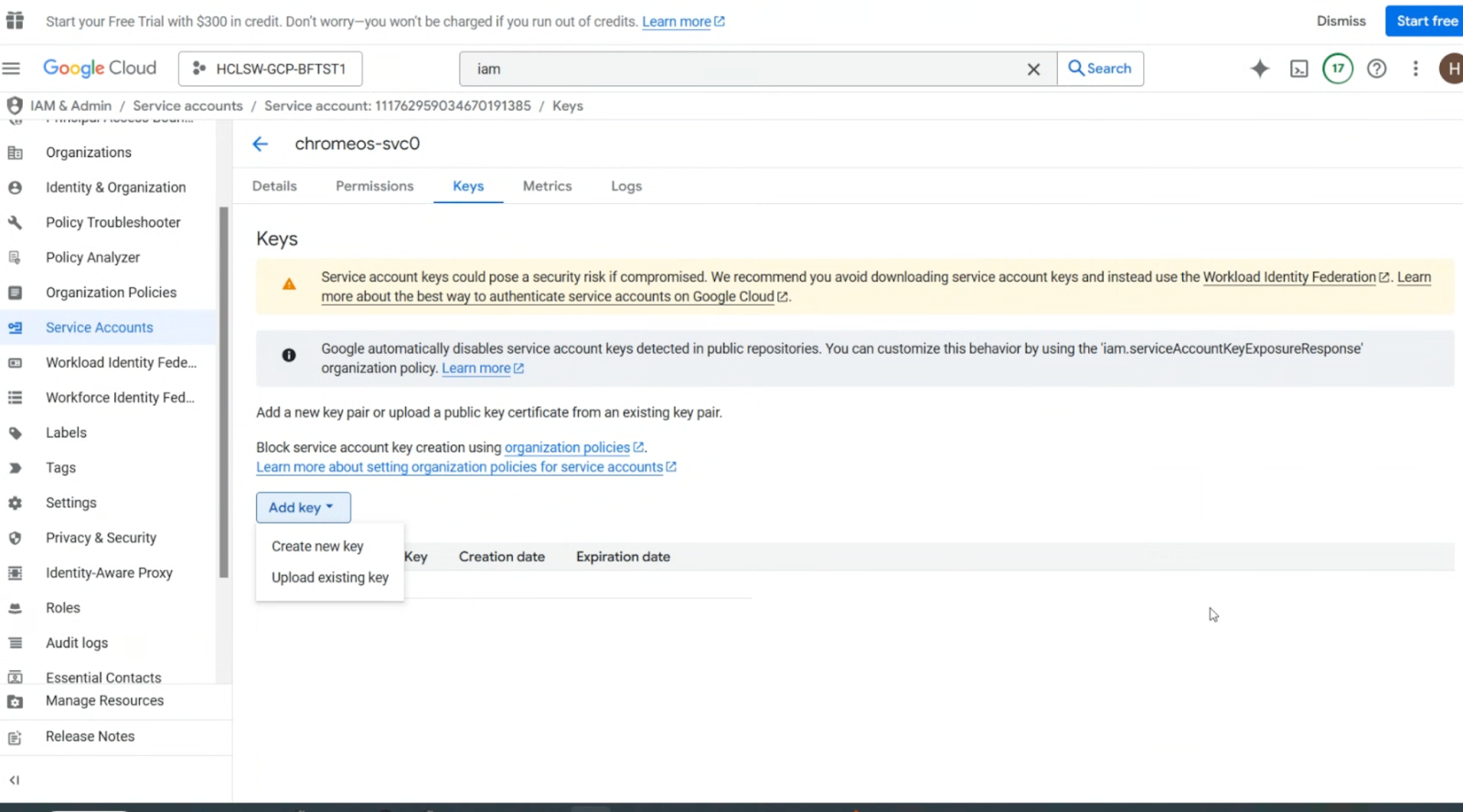The height and width of the screenshot is (812, 1463).
Task: Click Service accounts breadcrumb
Action: (187, 106)
